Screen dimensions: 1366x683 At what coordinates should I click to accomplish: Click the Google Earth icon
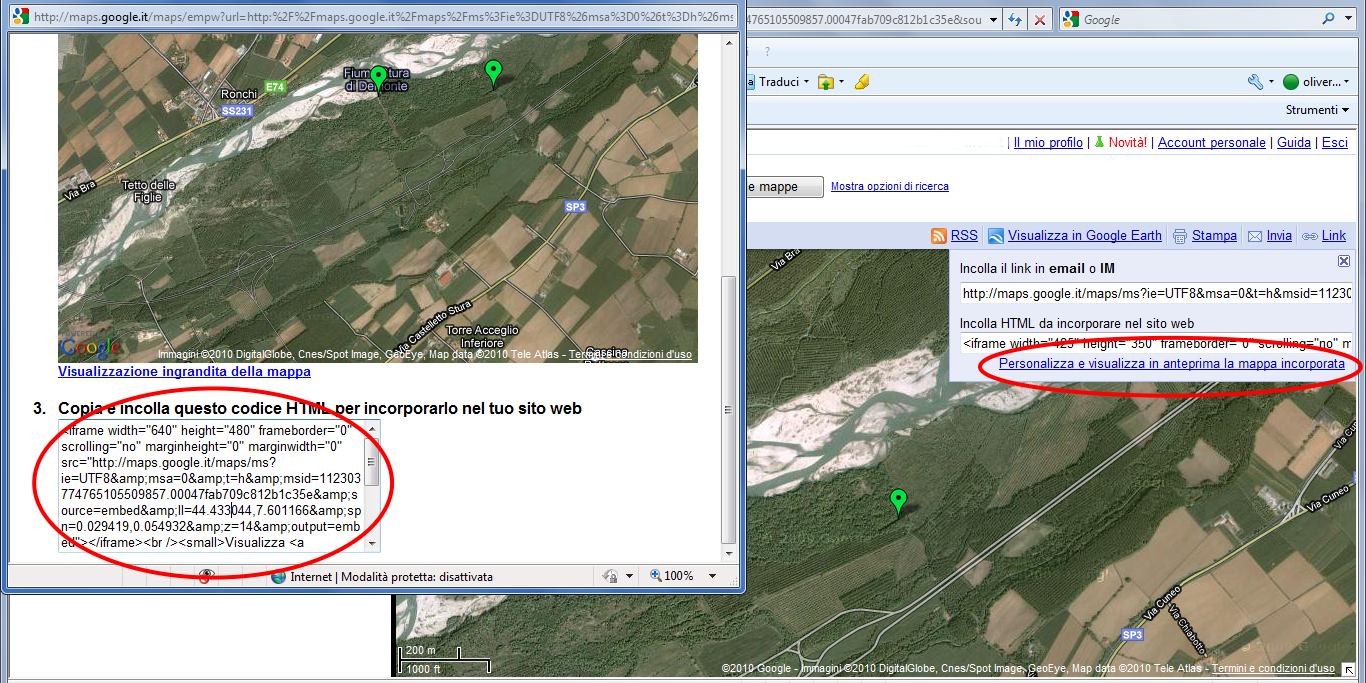coord(996,236)
